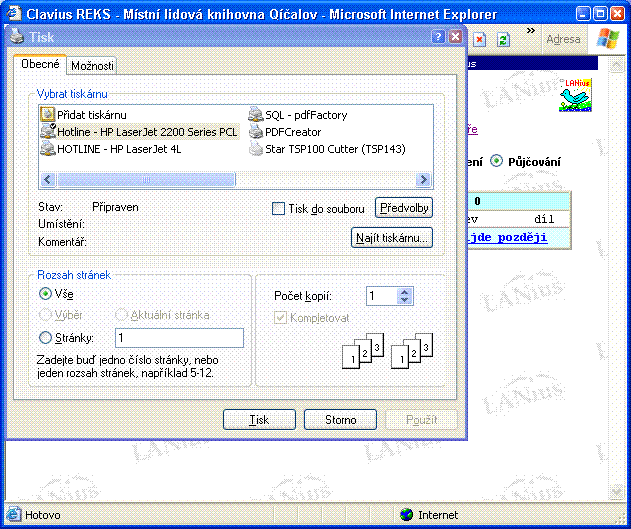Click the browser page scroll-up arrow

tap(617, 65)
